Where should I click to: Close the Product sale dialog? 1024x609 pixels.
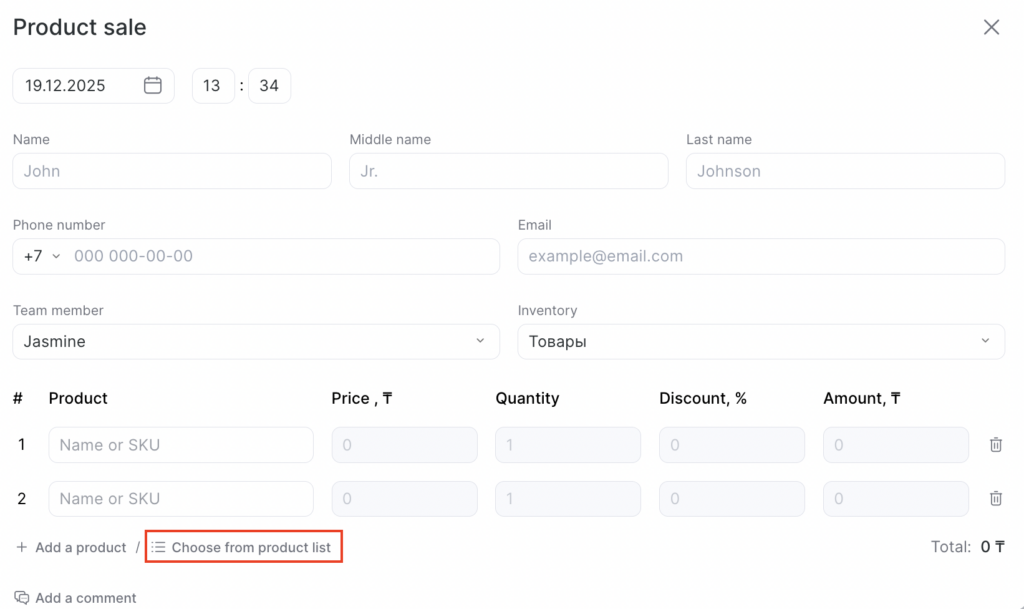(991, 28)
